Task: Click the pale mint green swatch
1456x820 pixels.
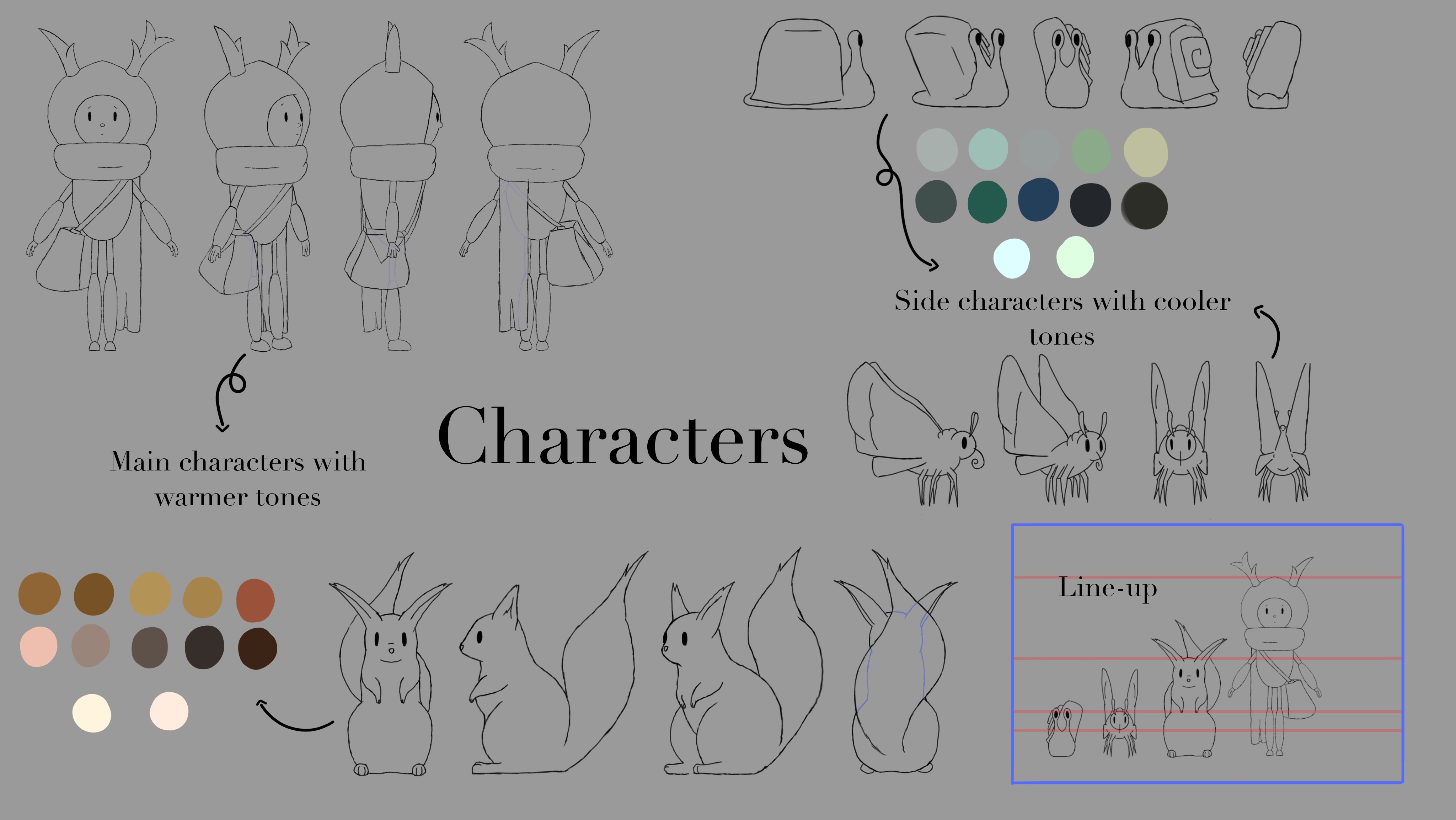Action: click(1075, 257)
